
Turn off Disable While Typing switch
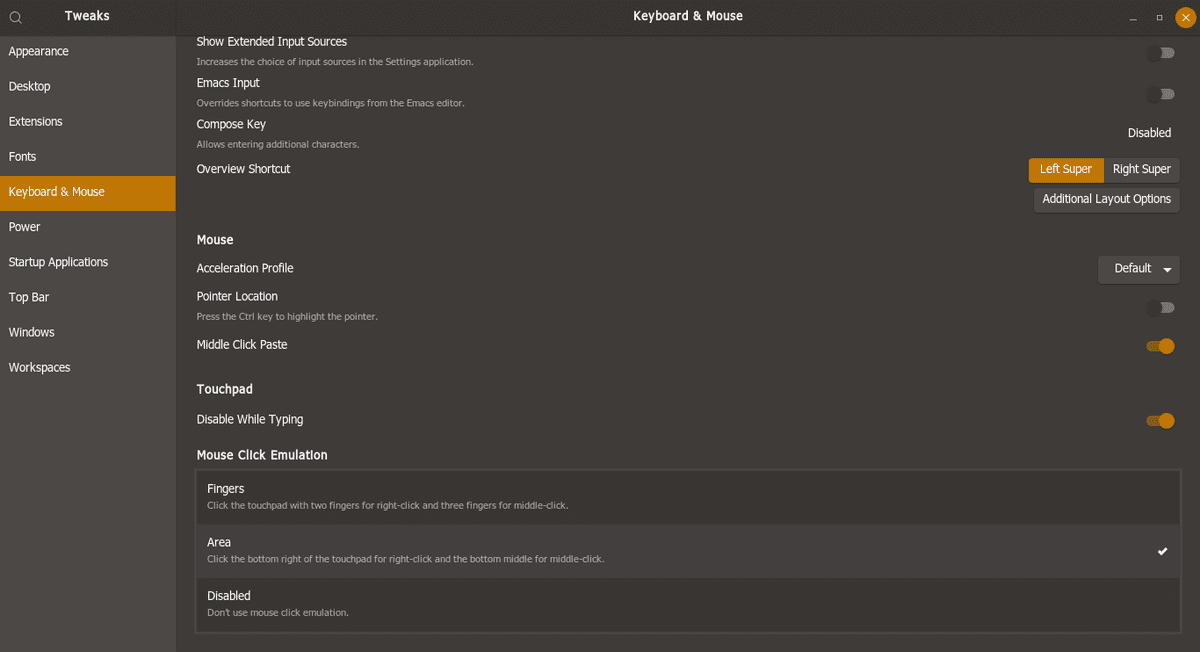click(x=1160, y=421)
